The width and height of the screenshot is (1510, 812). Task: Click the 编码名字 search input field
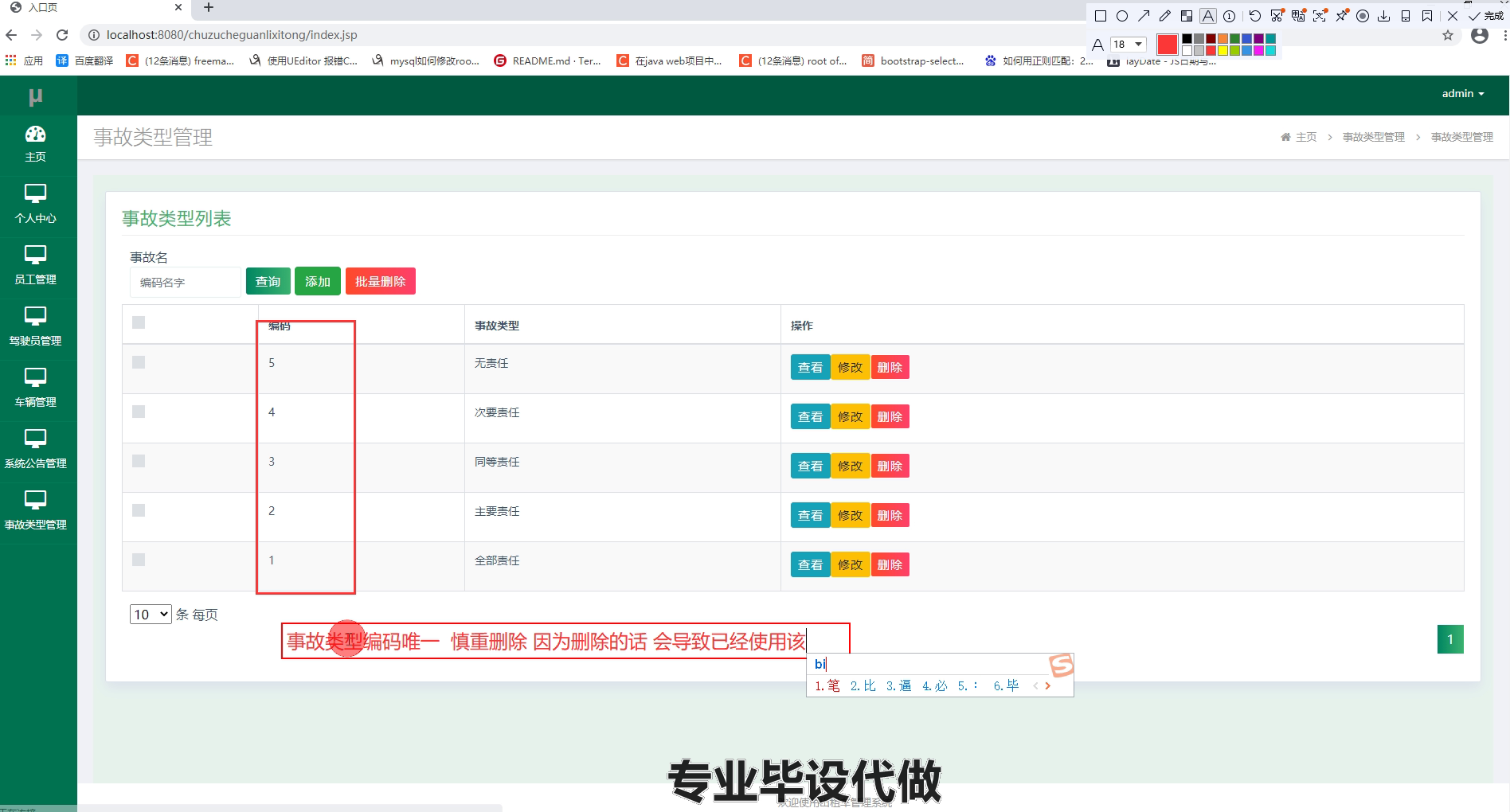click(185, 282)
